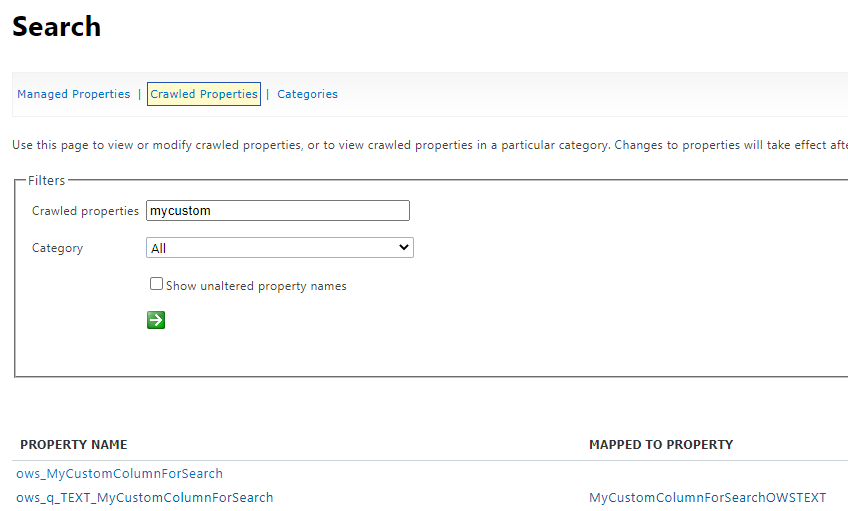Select the Crawled Properties tab
Image resolution: width=848 pixels, height=511 pixels.
click(204, 94)
